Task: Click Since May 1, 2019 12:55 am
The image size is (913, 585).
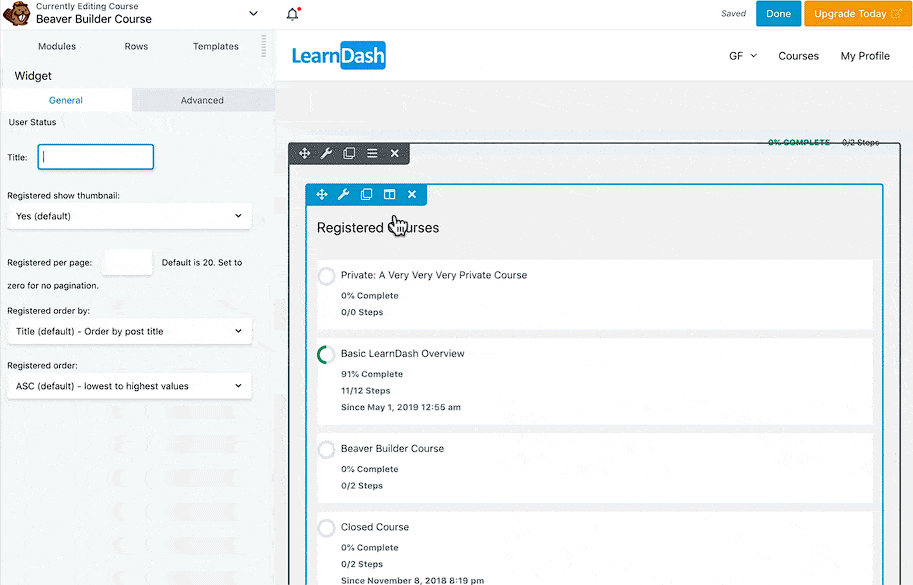Action: 401,407
